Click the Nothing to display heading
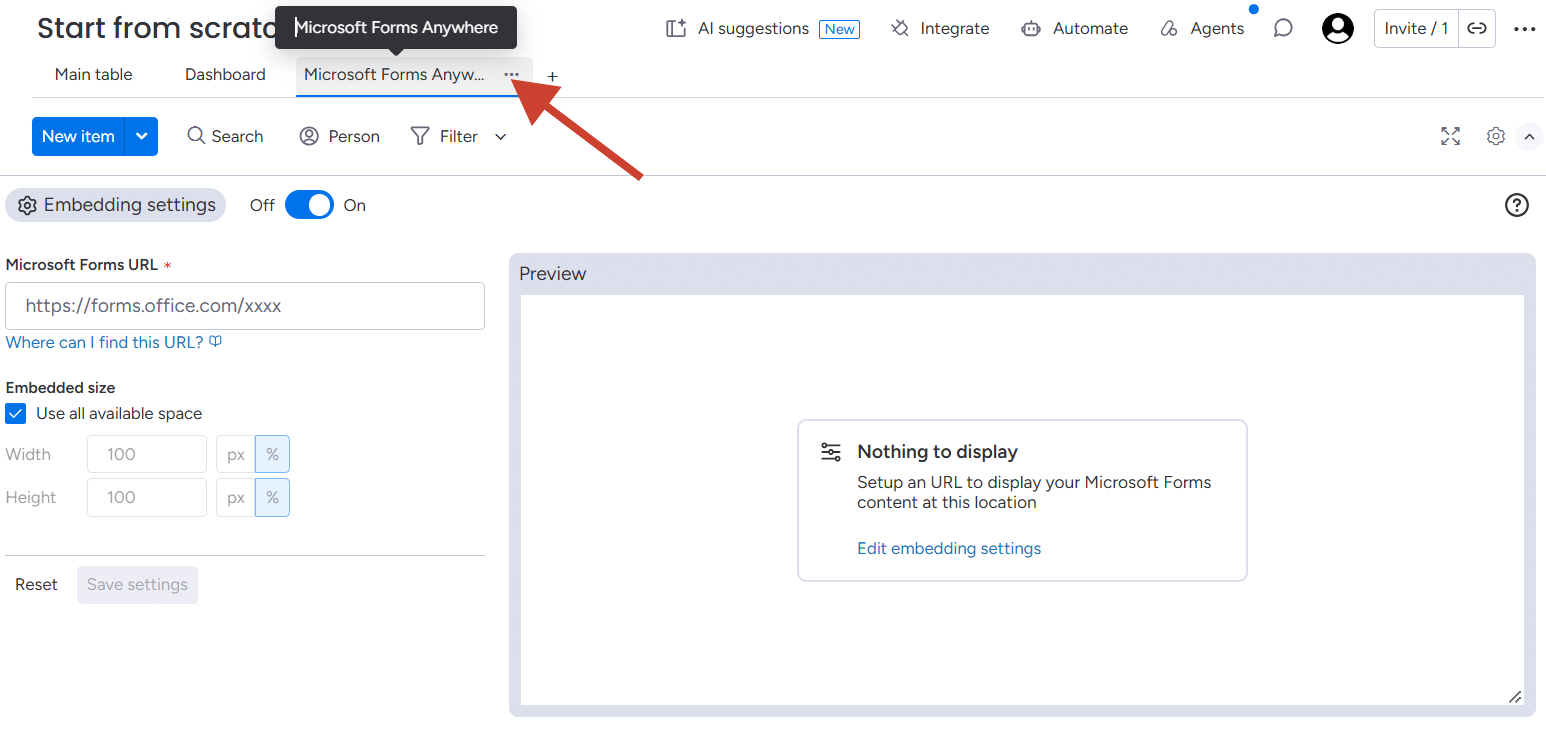The height and width of the screenshot is (731, 1546). click(937, 452)
